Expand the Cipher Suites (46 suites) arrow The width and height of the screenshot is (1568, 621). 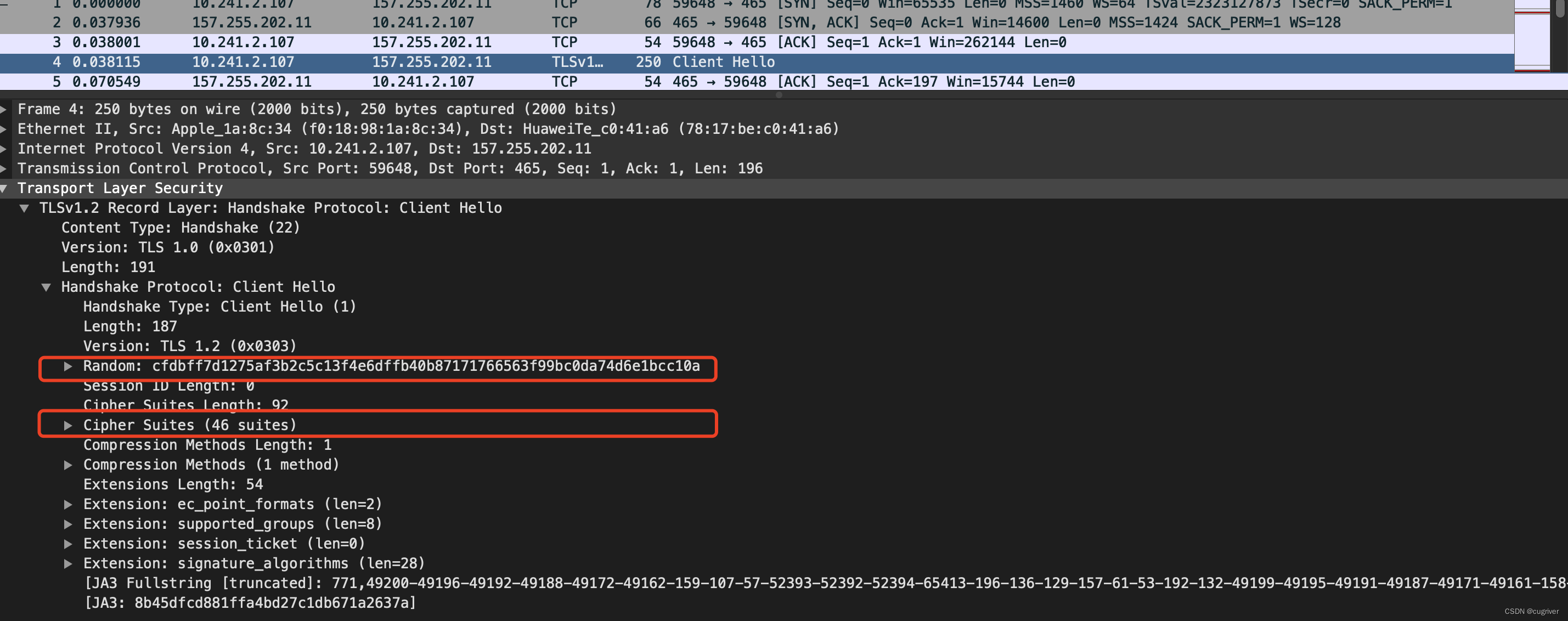pyautogui.click(x=68, y=426)
